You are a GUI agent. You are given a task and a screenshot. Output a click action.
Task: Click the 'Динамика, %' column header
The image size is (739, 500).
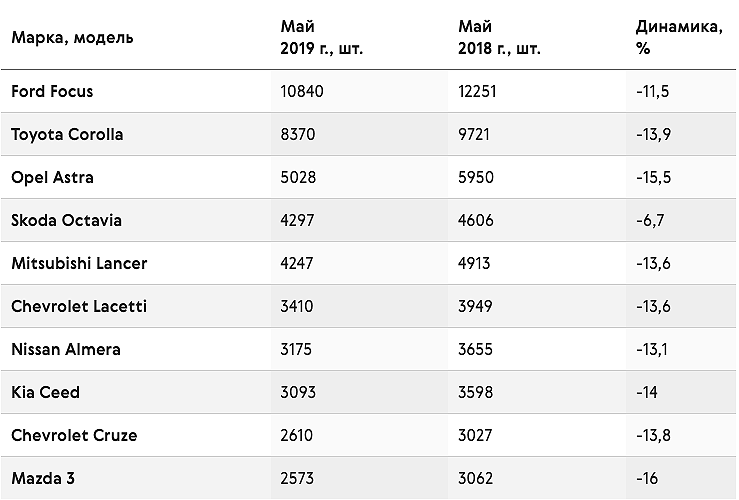point(679,37)
